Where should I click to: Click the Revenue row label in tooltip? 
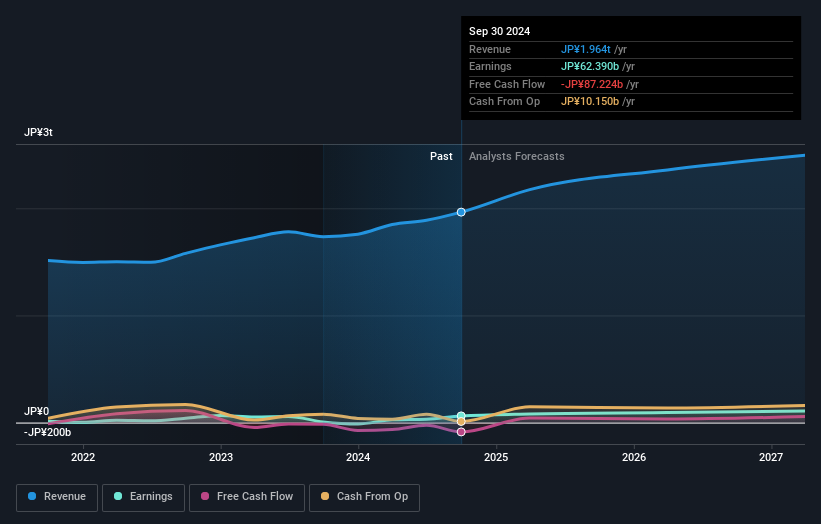tap(490, 49)
